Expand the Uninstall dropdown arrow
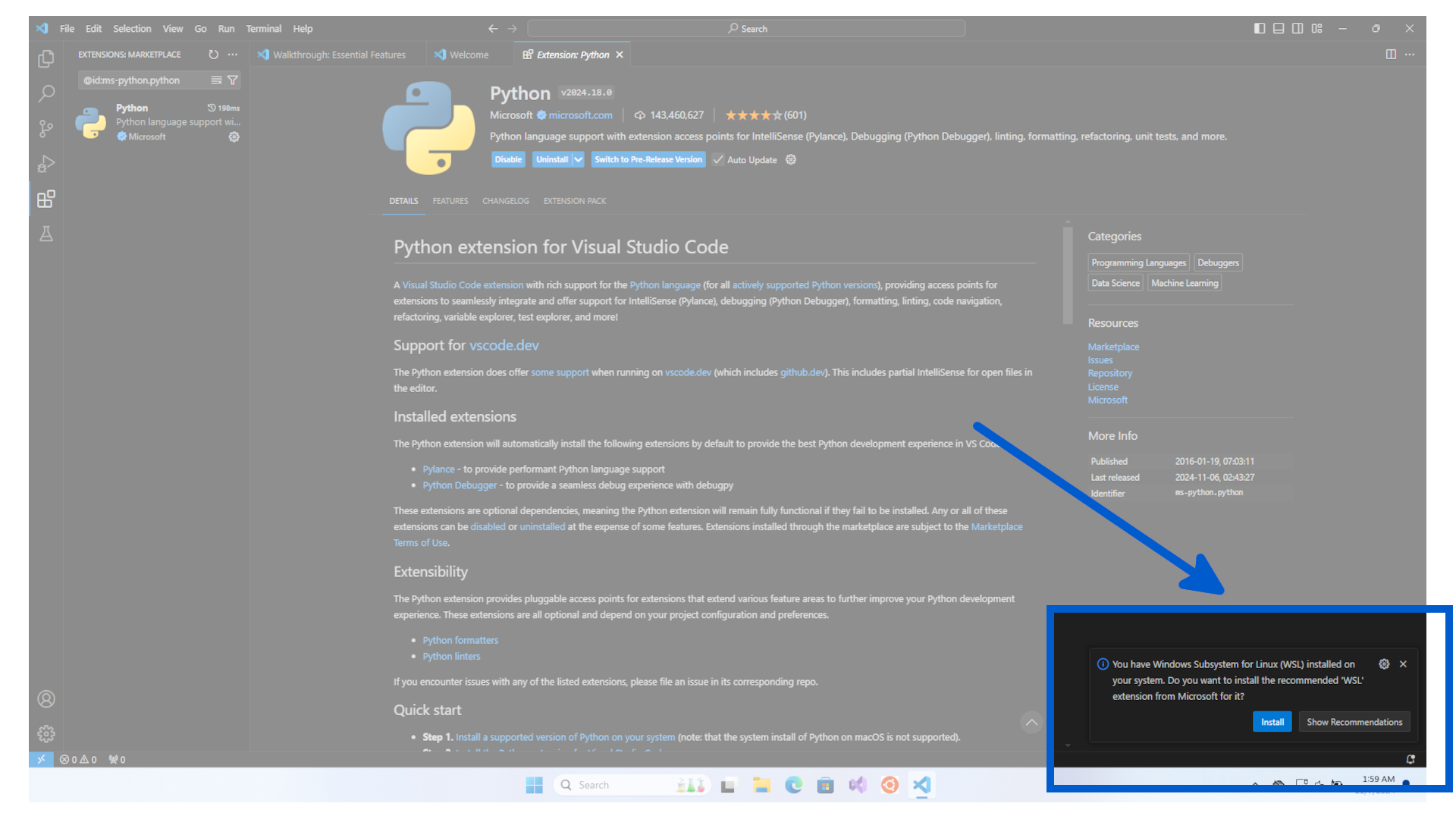The width and height of the screenshot is (1456, 819). pyautogui.click(x=578, y=159)
